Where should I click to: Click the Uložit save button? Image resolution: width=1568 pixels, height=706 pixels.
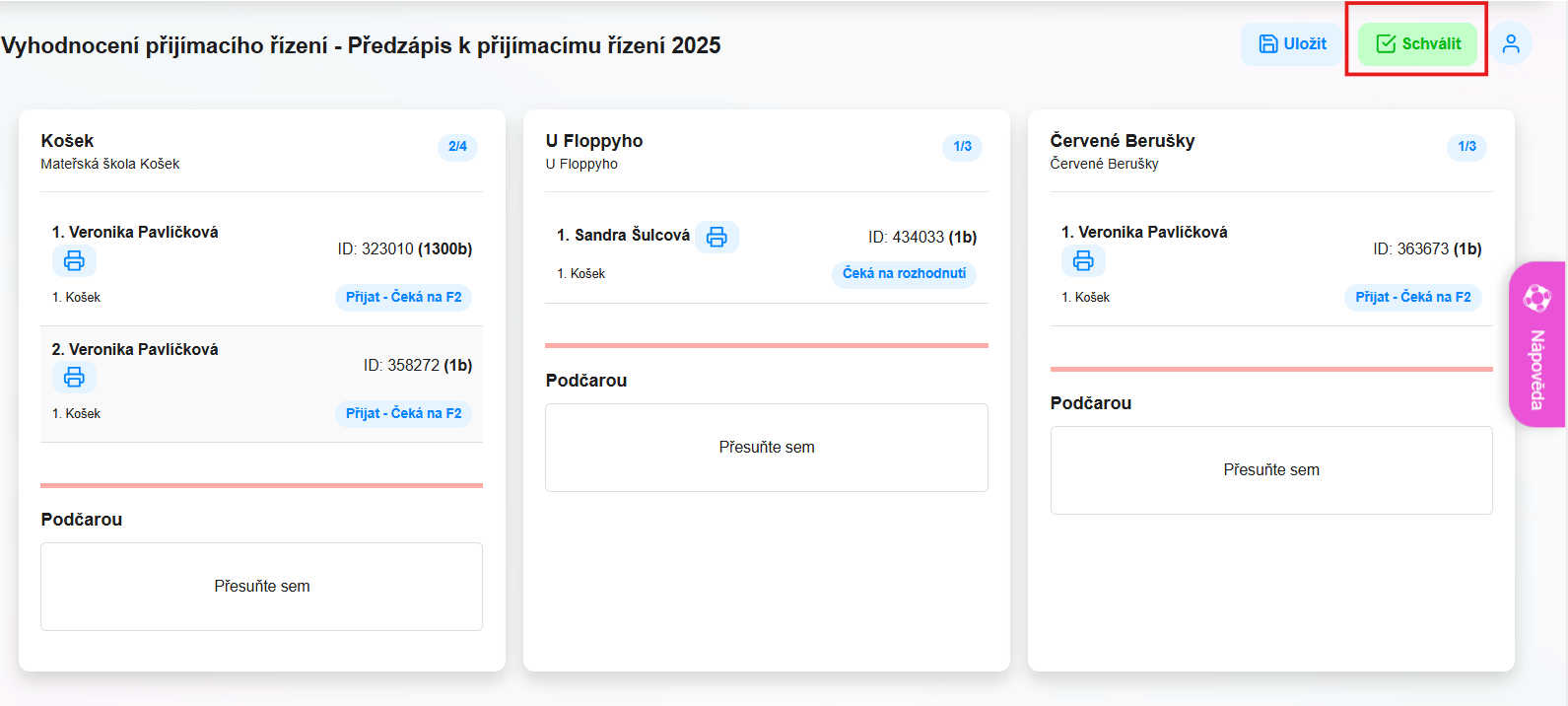pyautogui.click(x=1292, y=44)
